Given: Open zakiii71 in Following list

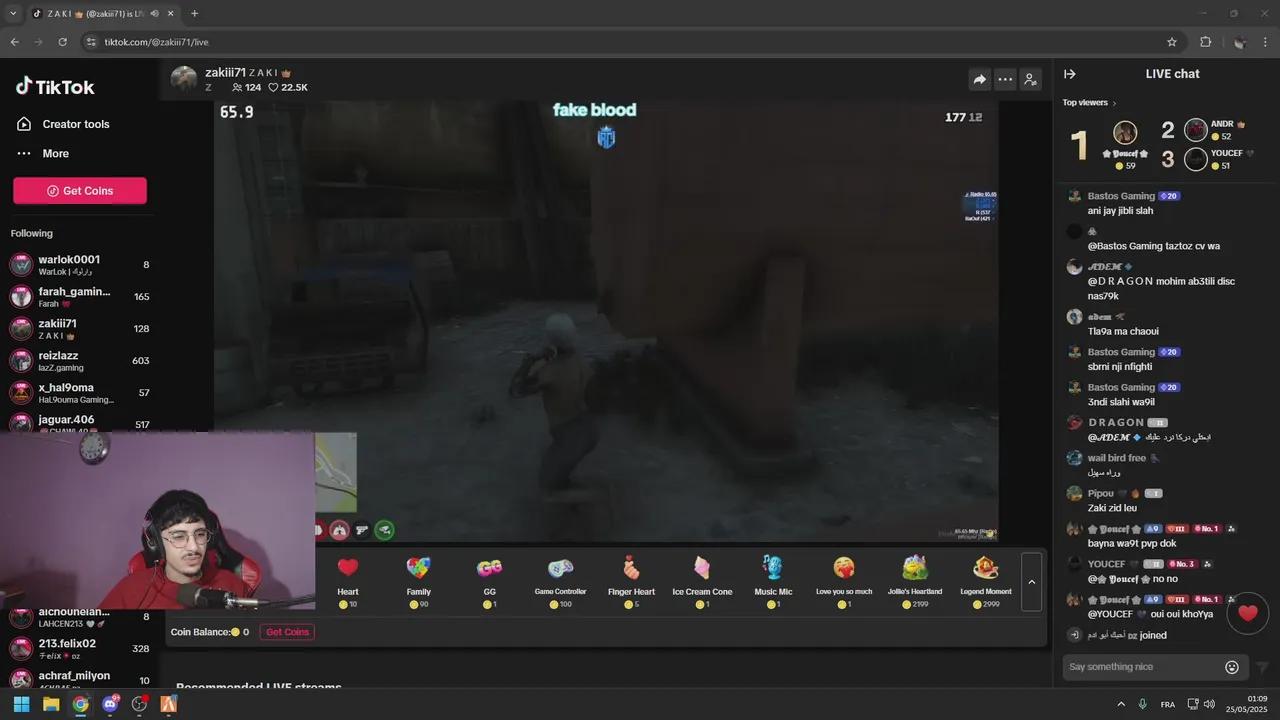Looking at the screenshot, I should (x=80, y=329).
